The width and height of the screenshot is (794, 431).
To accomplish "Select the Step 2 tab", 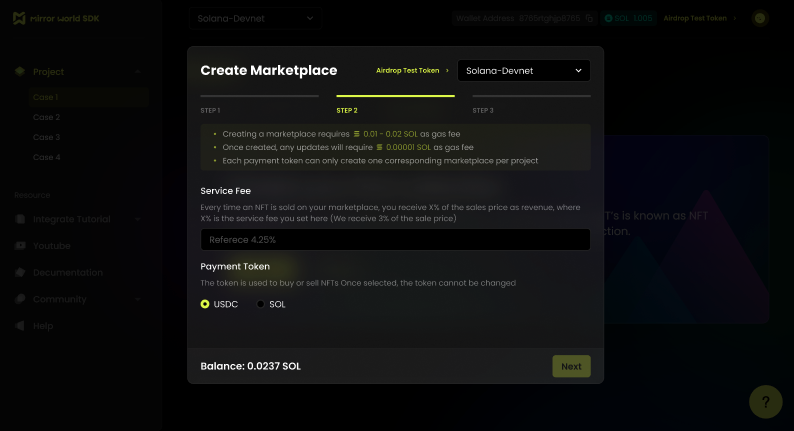I will [347, 110].
